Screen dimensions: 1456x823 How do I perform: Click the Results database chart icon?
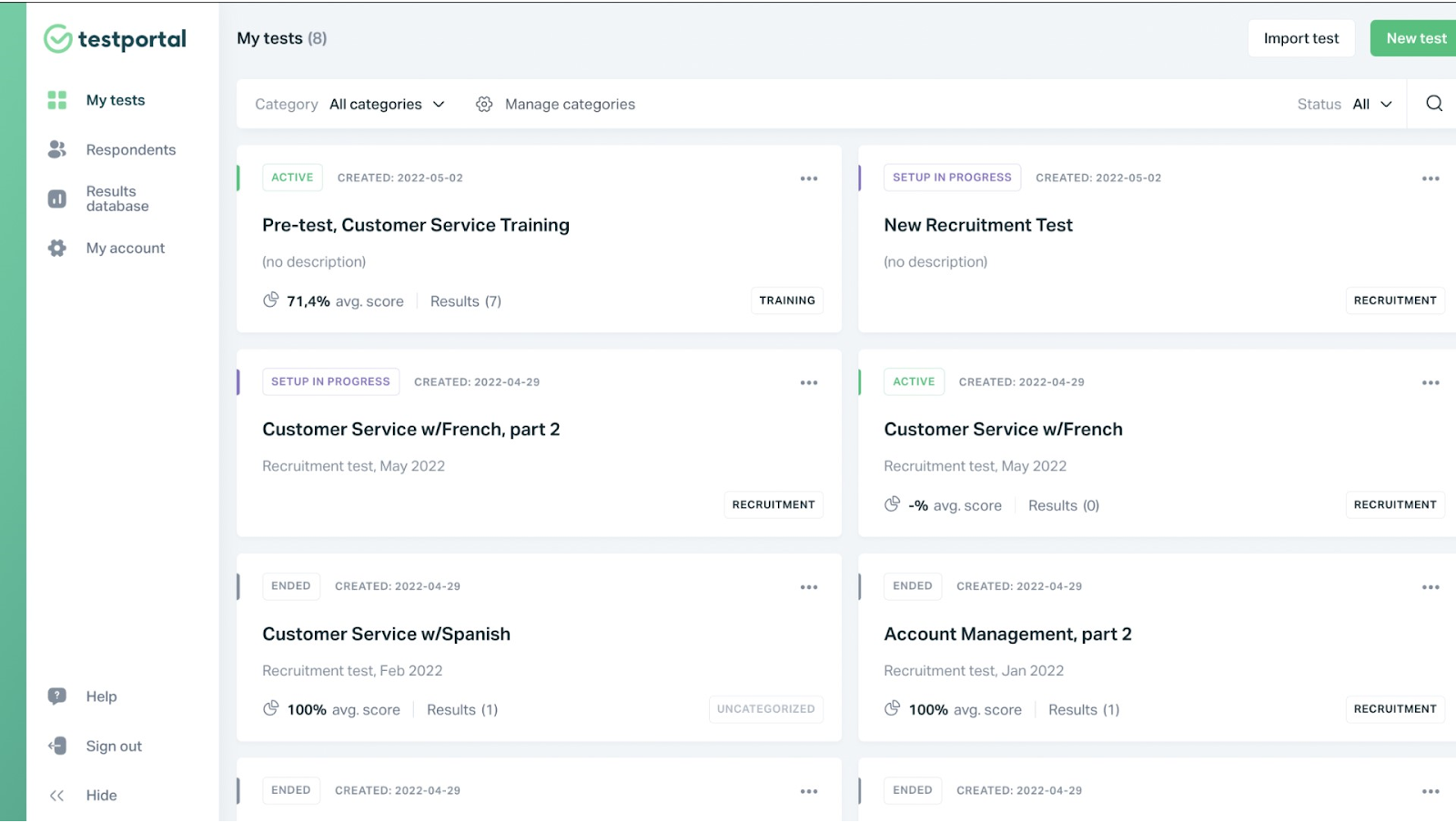click(x=57, y=198)
